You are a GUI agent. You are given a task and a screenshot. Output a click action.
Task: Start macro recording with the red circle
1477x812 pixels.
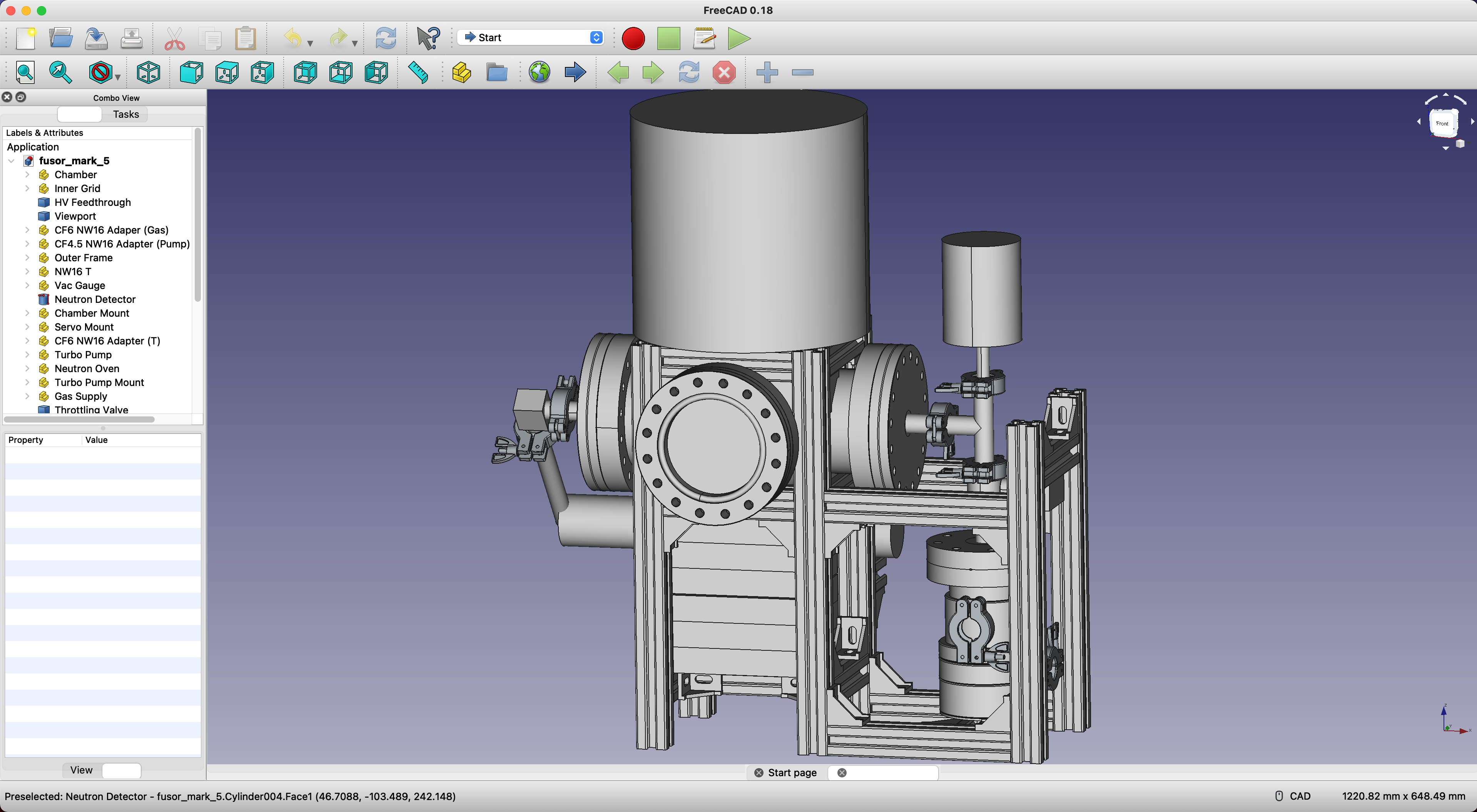633,38
